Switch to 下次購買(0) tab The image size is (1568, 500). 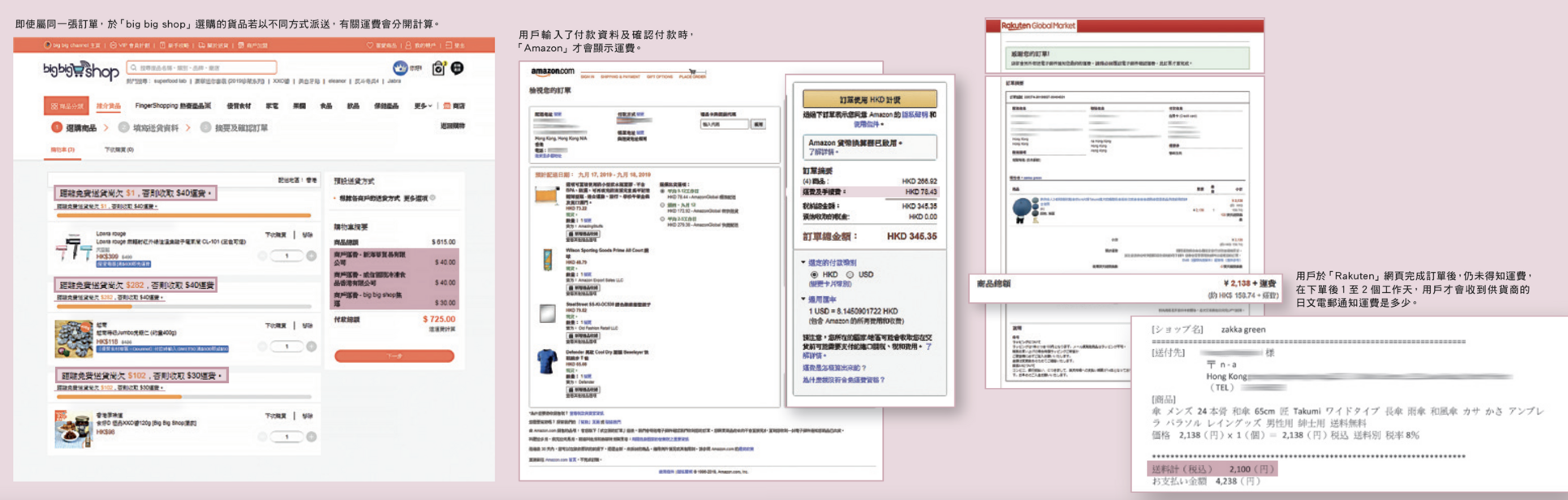coord(118,149)
